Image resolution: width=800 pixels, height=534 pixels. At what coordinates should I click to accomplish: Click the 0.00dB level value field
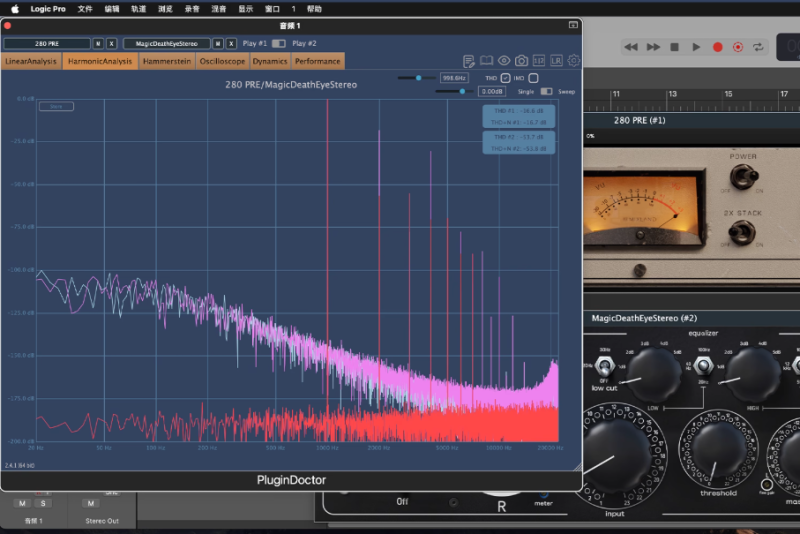click(492, 91)
